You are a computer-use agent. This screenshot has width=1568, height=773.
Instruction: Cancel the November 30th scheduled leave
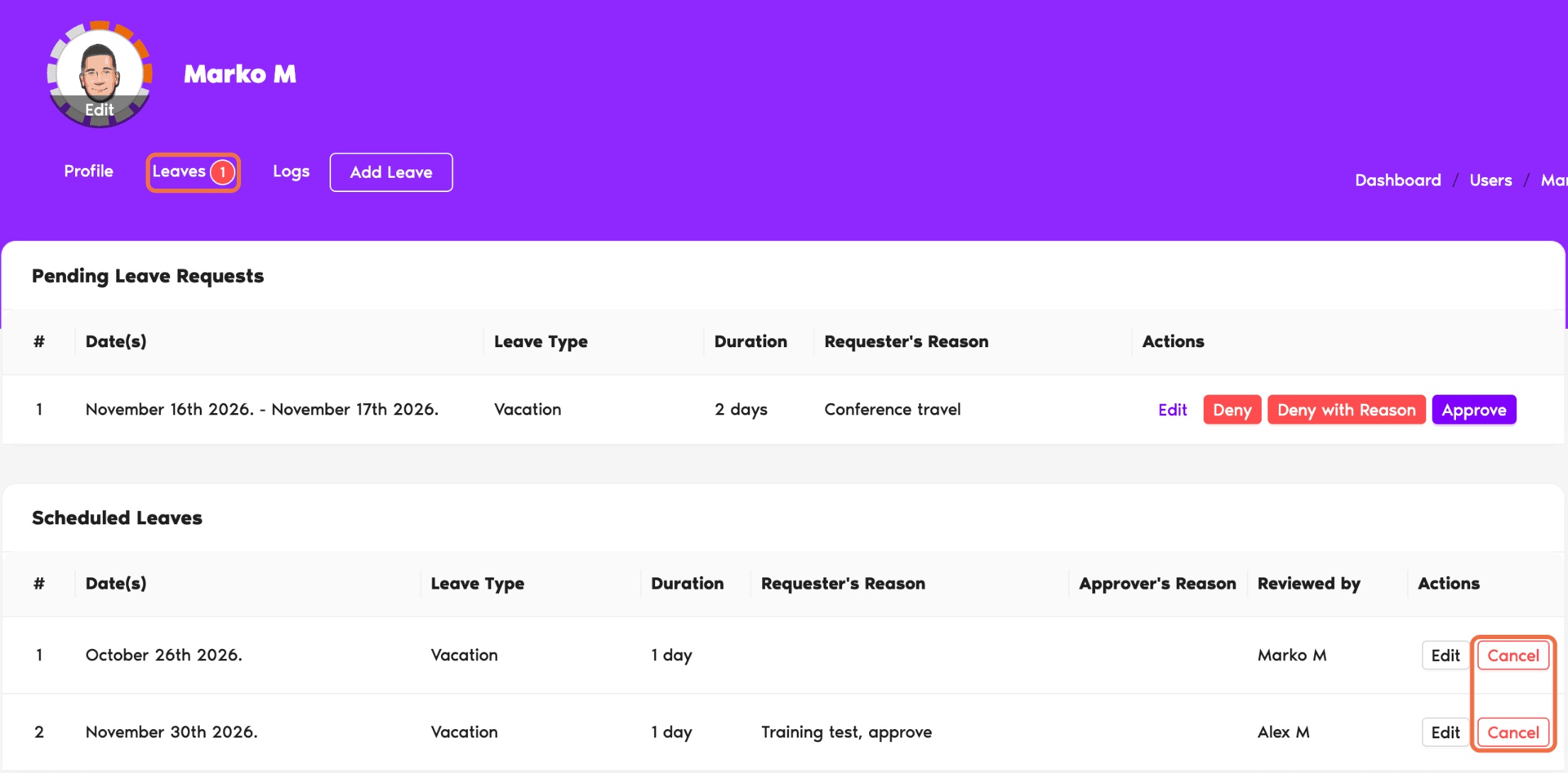pyautogui.click(x=1513, y=733)
